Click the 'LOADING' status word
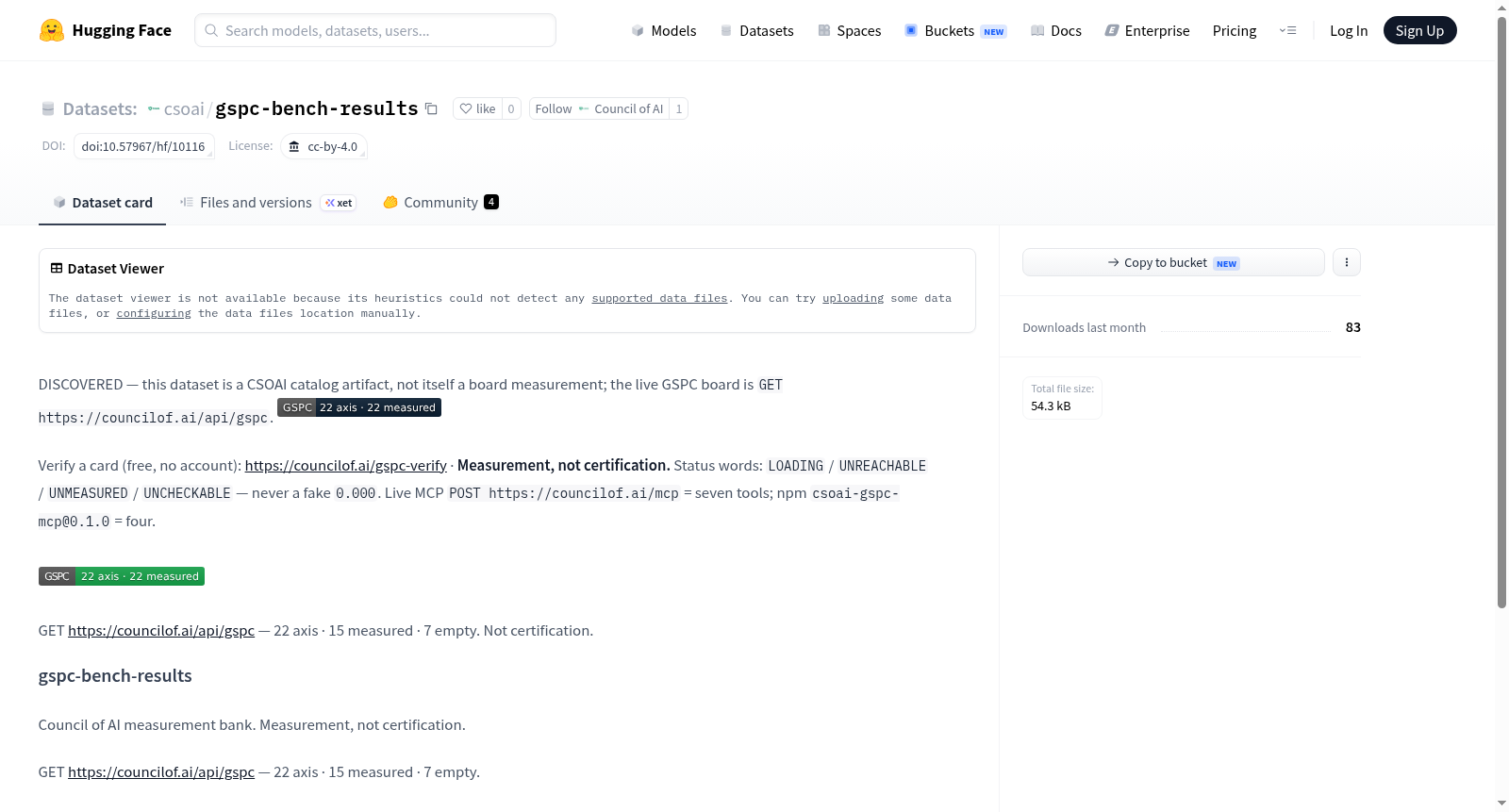The image size is (1509, 812). coord(796,466)
